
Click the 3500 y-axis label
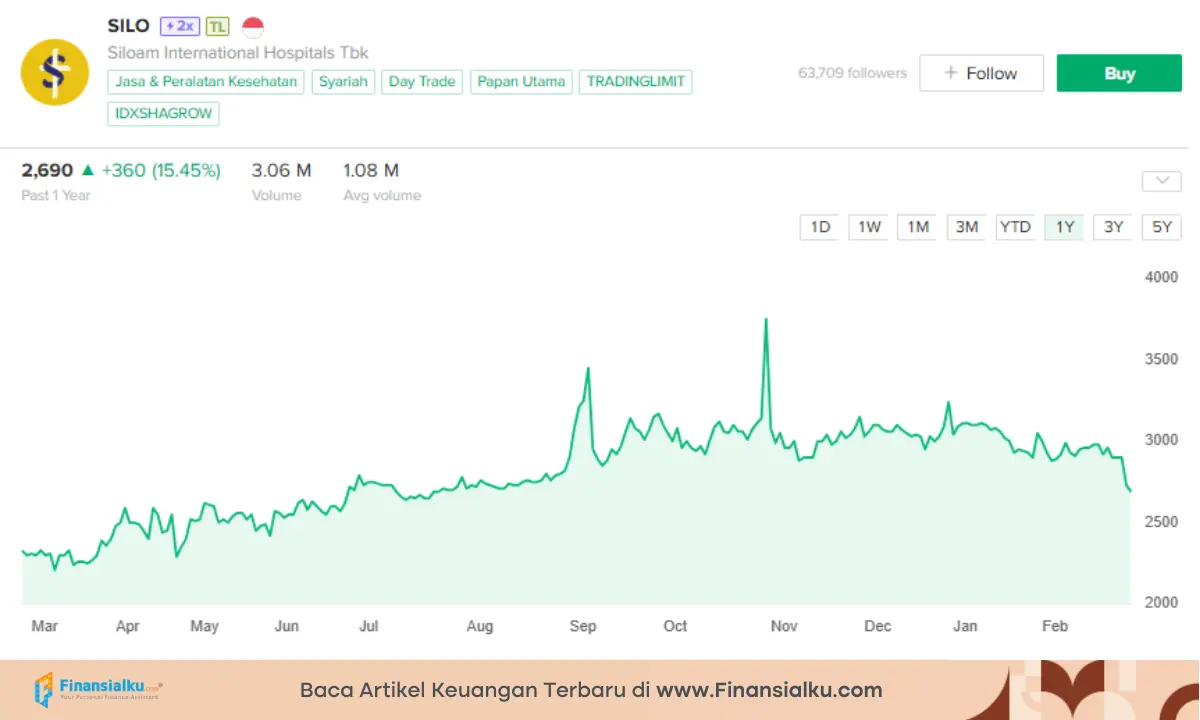1161,359
